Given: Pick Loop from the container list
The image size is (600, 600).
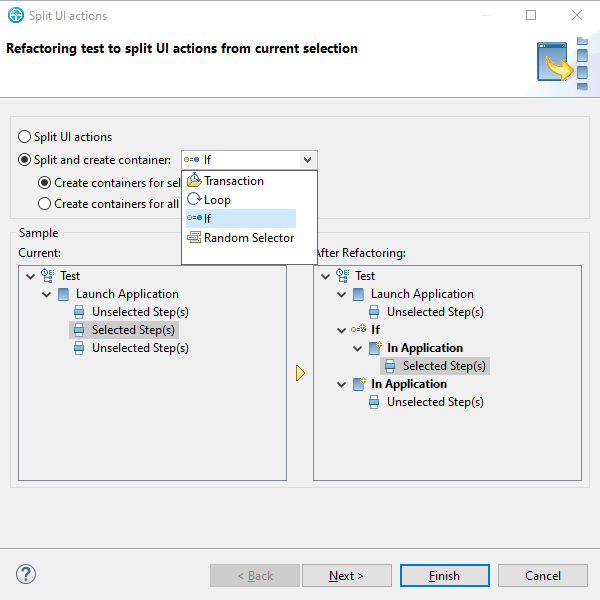Looking at the screenshot, I should (240, 200).
